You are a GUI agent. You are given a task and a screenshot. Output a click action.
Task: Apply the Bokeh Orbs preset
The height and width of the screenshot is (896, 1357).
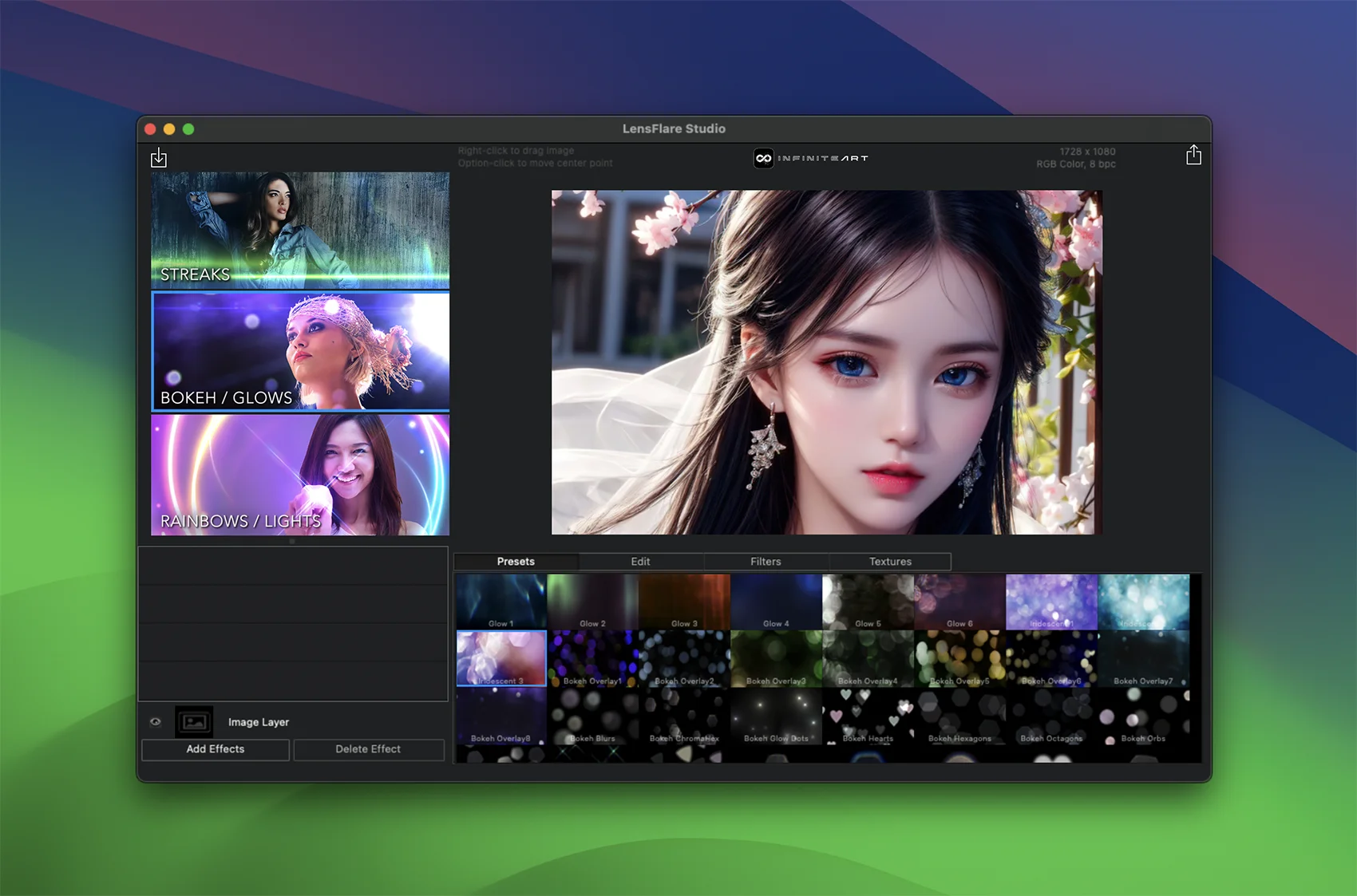click(1143, 716)
